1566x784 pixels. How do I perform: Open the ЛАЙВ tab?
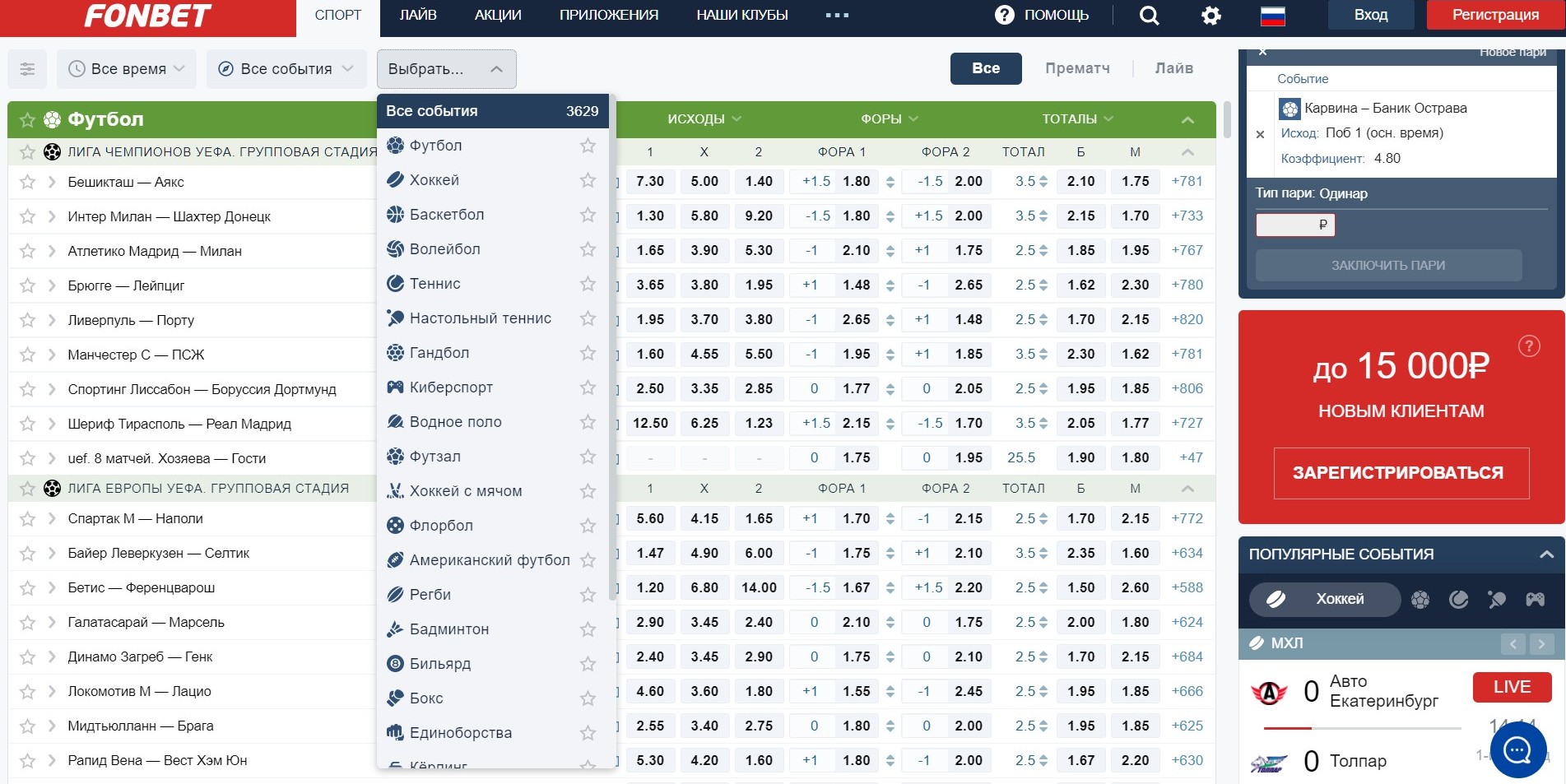pyautogui.click(x=418, y=15)
